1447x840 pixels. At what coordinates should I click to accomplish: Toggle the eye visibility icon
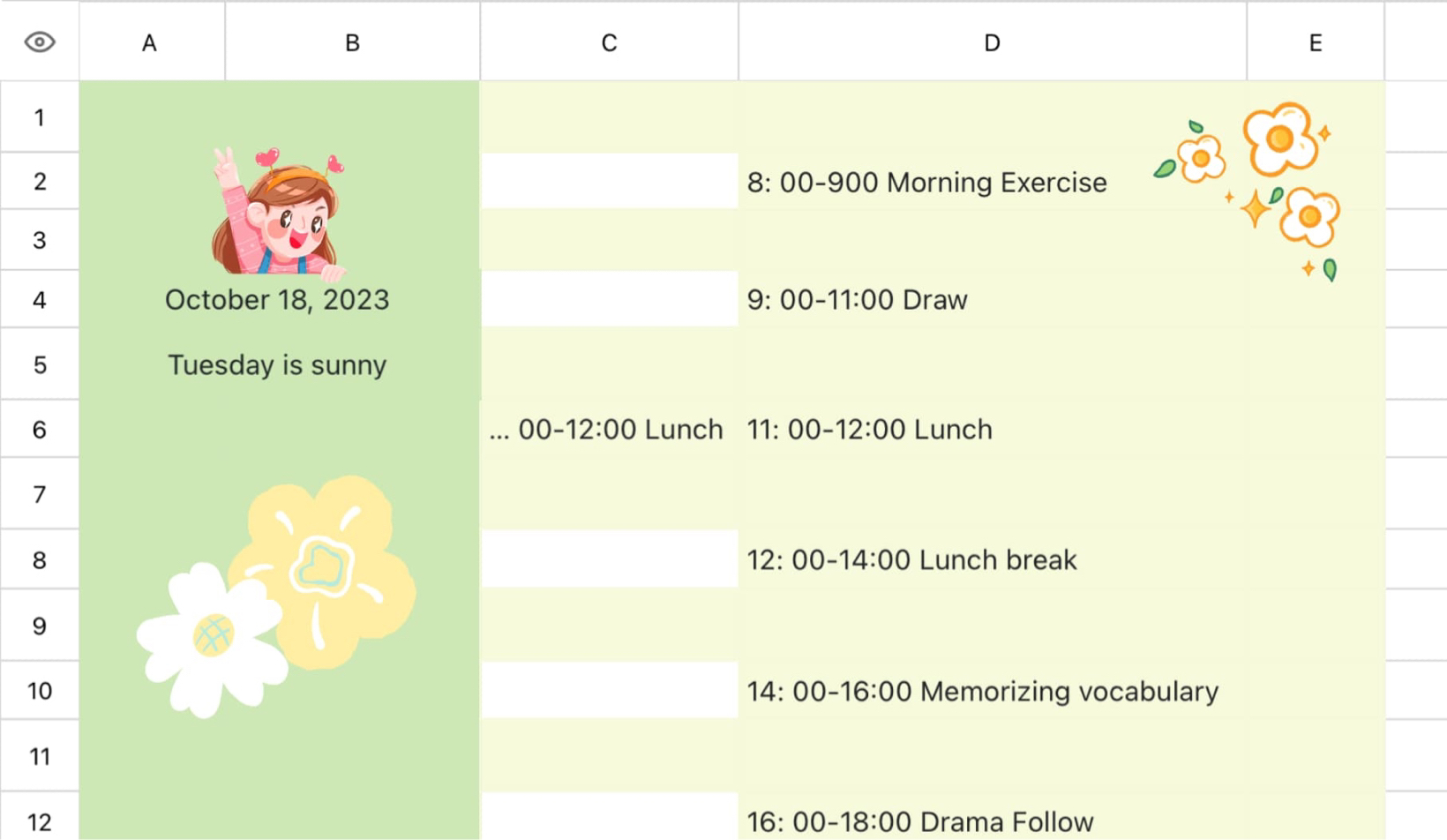pos(40,42)
